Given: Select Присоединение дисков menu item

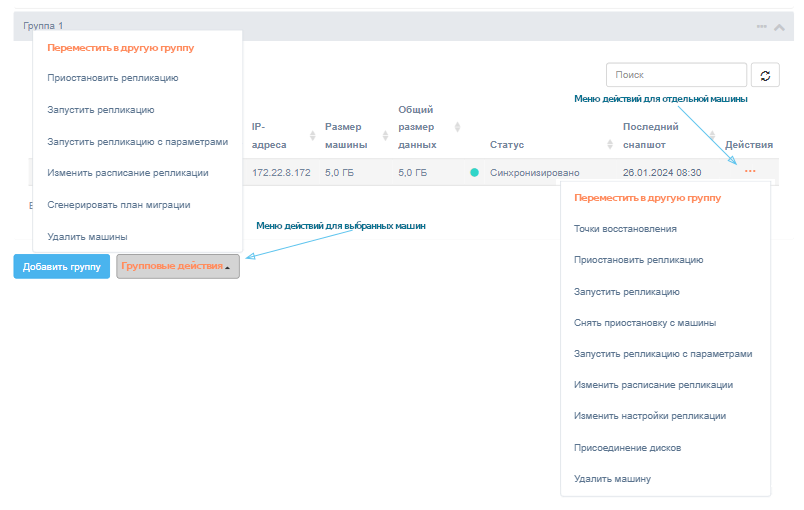Looking at the screenshot, I should [627, 448].
